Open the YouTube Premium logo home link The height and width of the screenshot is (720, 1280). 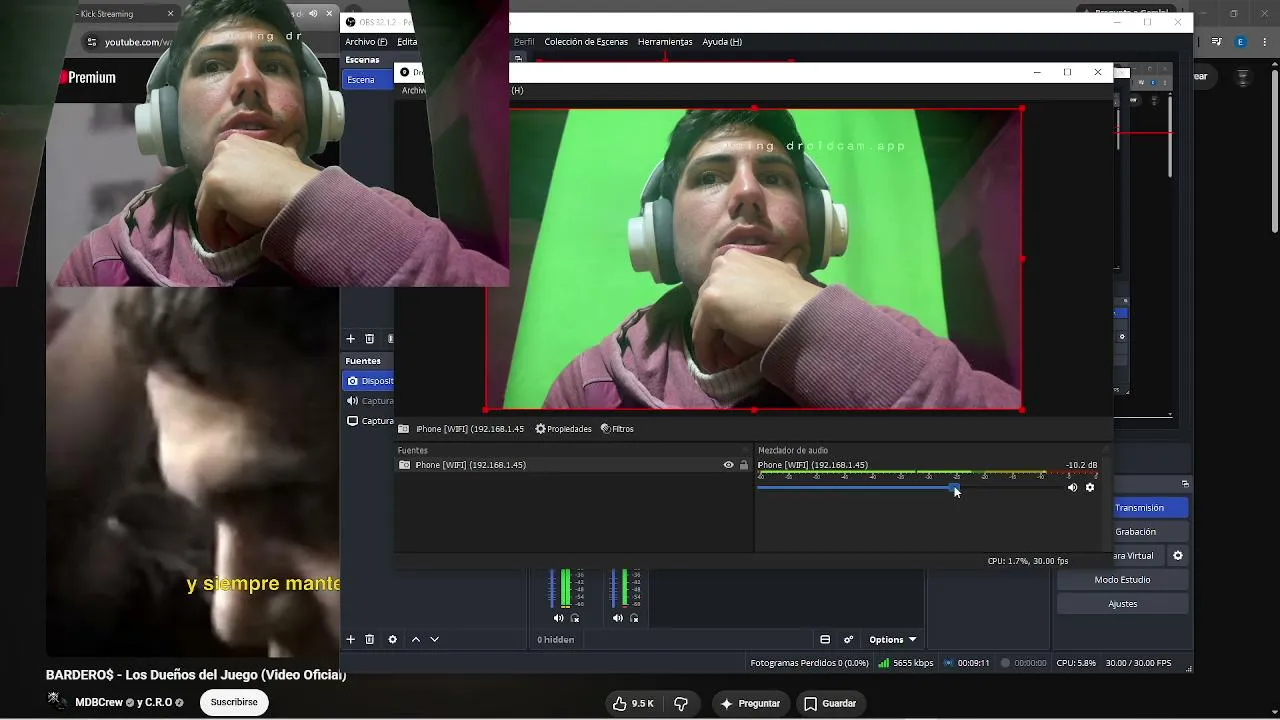click(90, 77)
